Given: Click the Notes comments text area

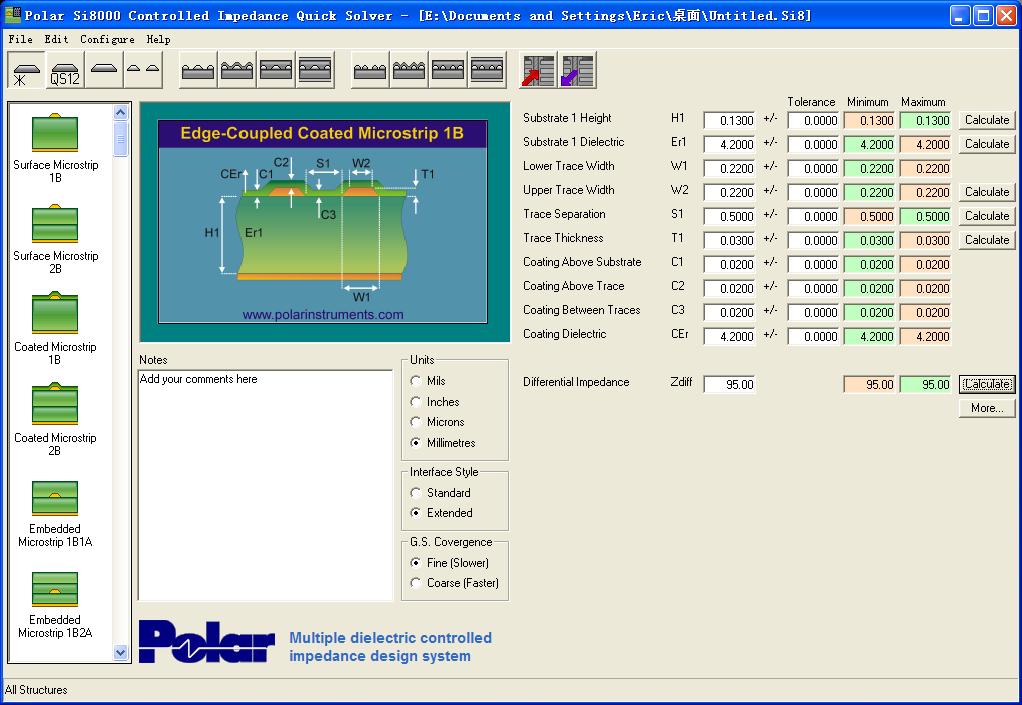Looking at the screenshot, I should pyautogui.click(x=265, y=485).
